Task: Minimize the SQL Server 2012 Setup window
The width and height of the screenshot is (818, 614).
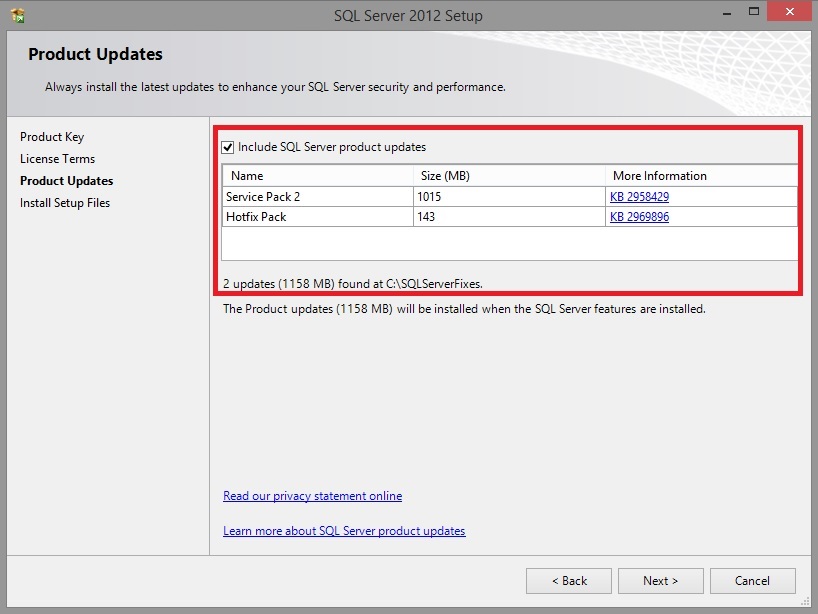Action: (x=727, y=13)
